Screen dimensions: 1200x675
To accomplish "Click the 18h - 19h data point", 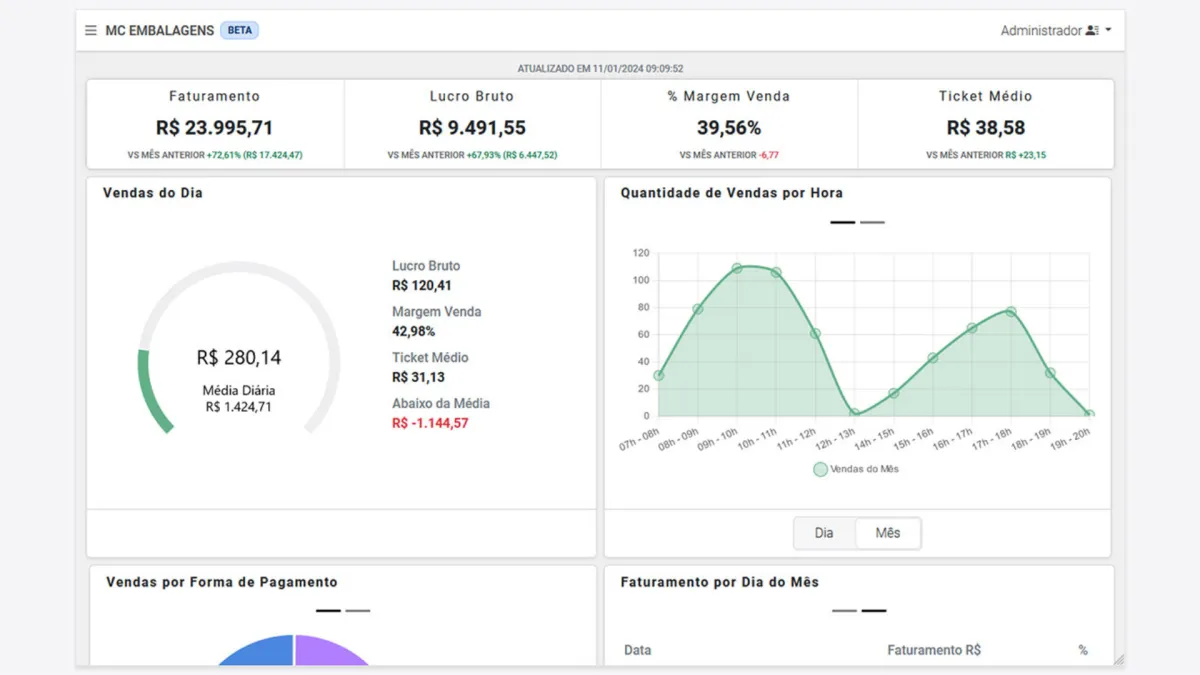I will [1050, 373].
